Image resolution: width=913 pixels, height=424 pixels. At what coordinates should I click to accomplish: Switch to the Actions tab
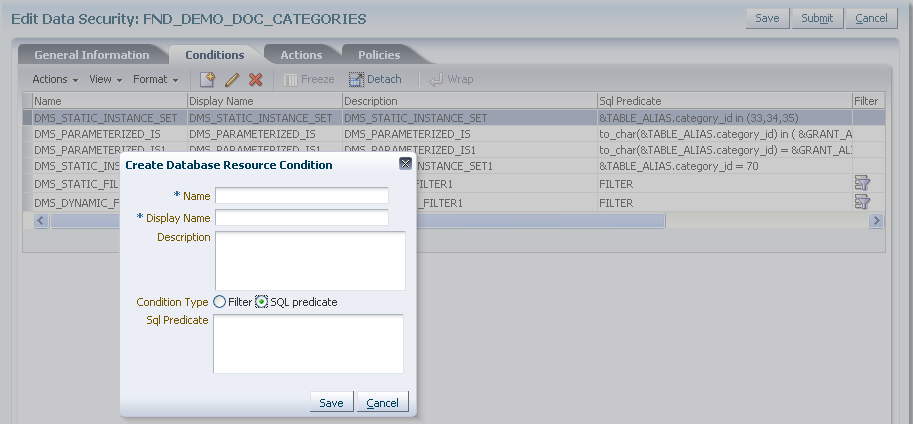301,55
